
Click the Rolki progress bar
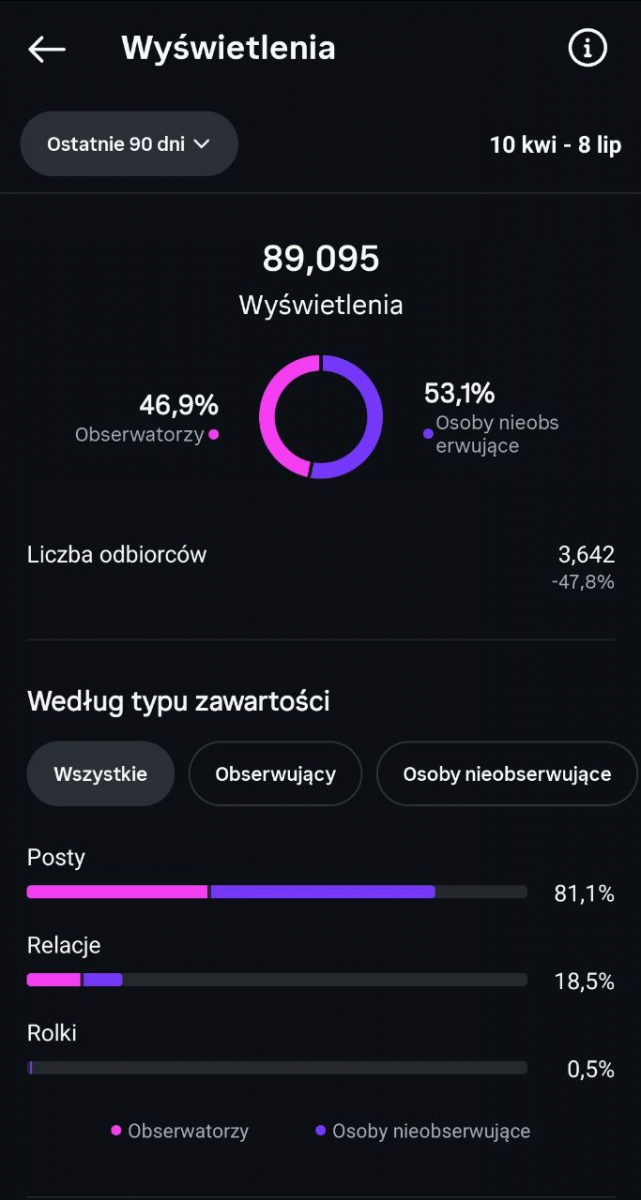pos(276,1068)
